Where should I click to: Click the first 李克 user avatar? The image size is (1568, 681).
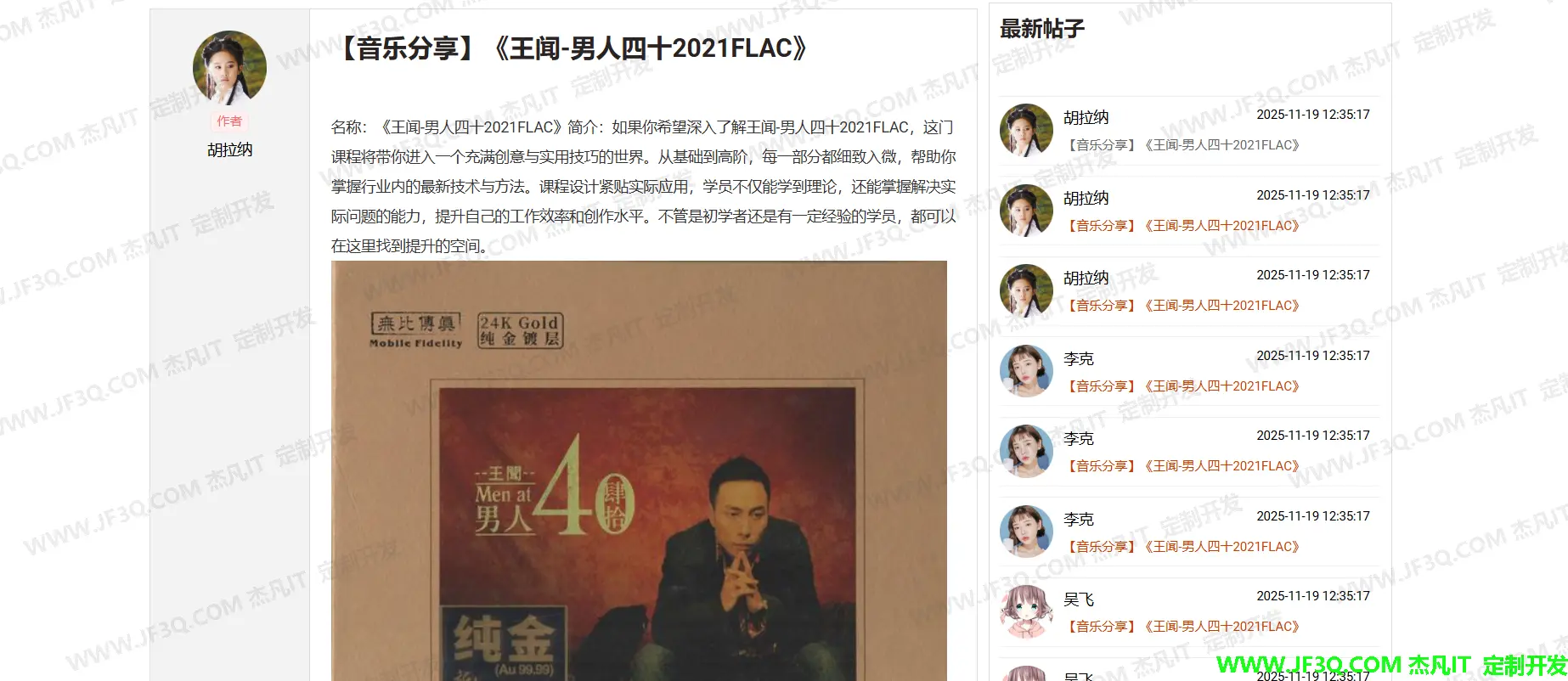[x=1026, y=371]
